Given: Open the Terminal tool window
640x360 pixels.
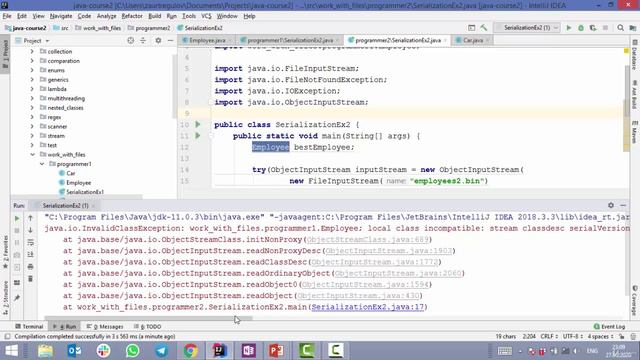Looking at the screenshot, I should coord(29,327).
